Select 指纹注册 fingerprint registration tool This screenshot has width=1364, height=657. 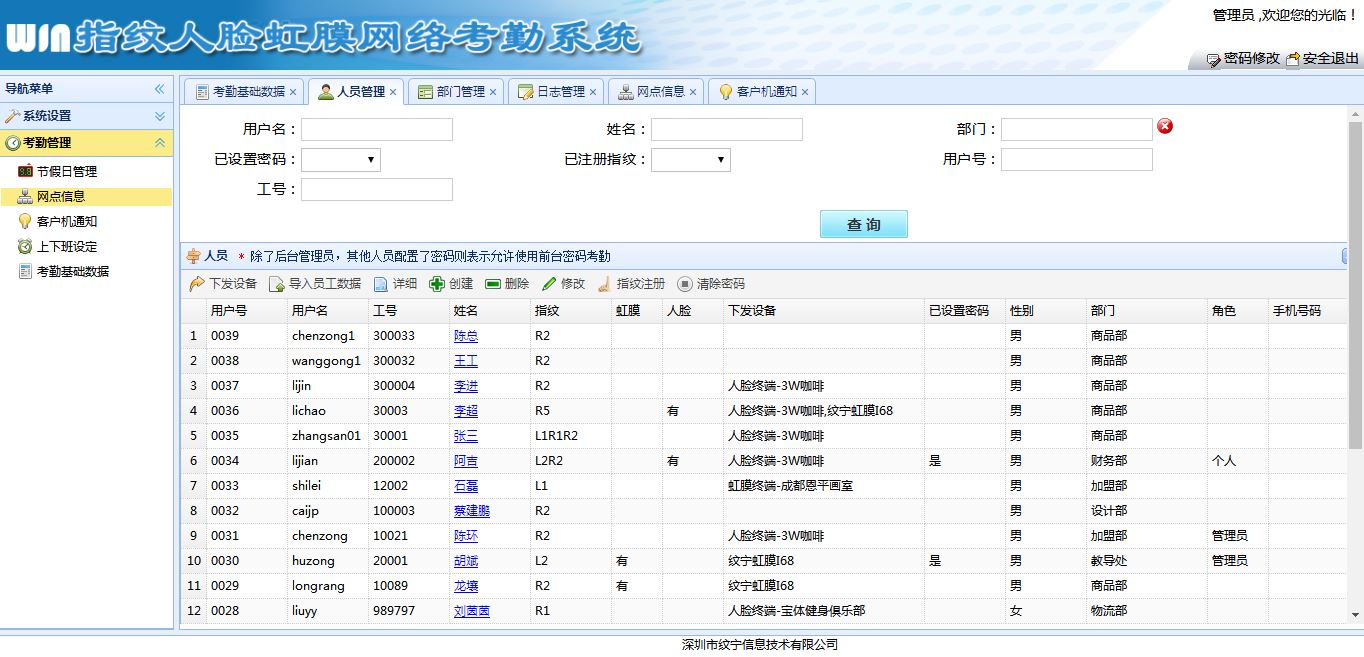coord(605,284)
